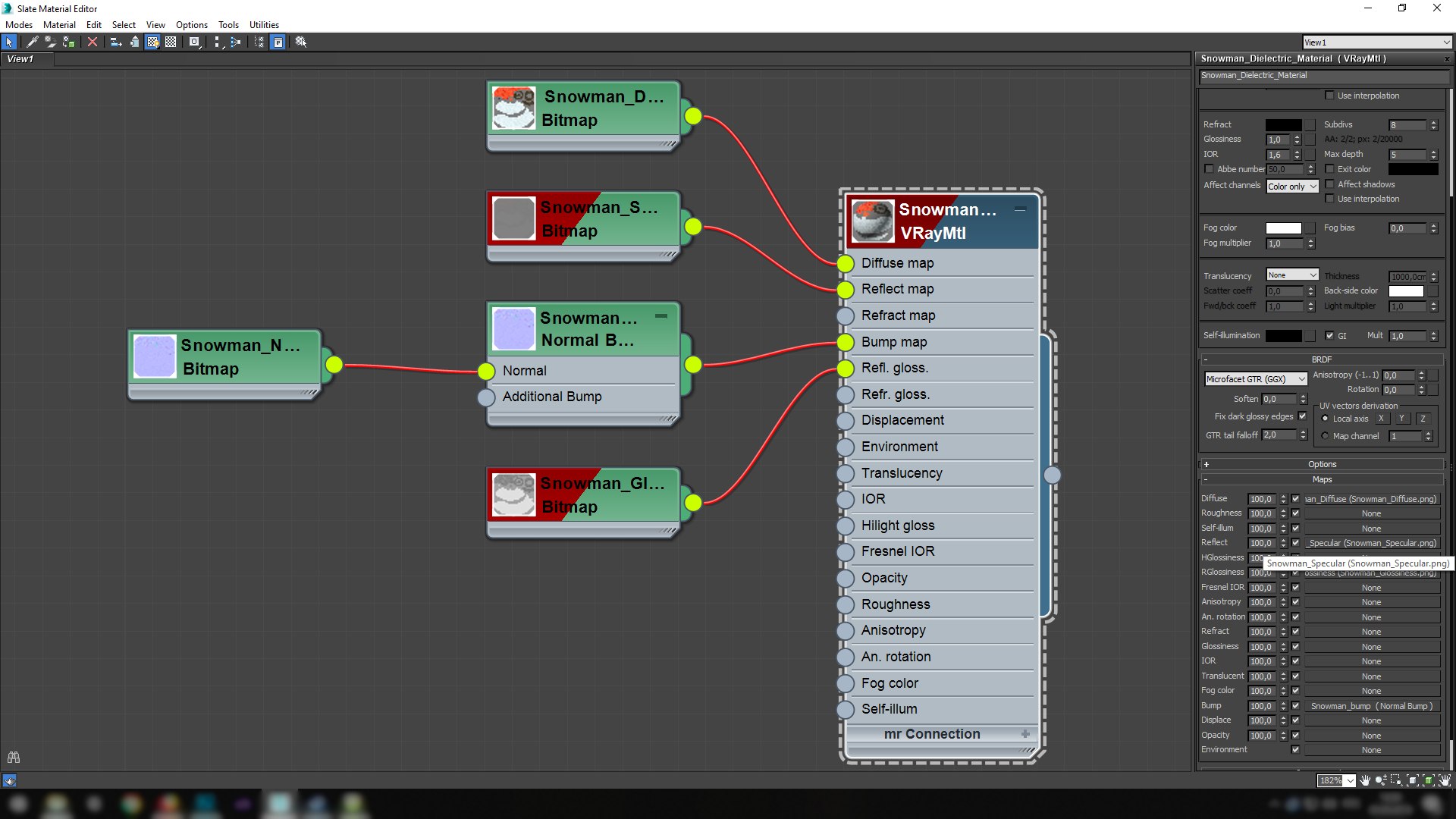The width and height of the screenshot is (1456, 819).
Task: Enable Abbe number checkbox
Action: pos(1209,169)
